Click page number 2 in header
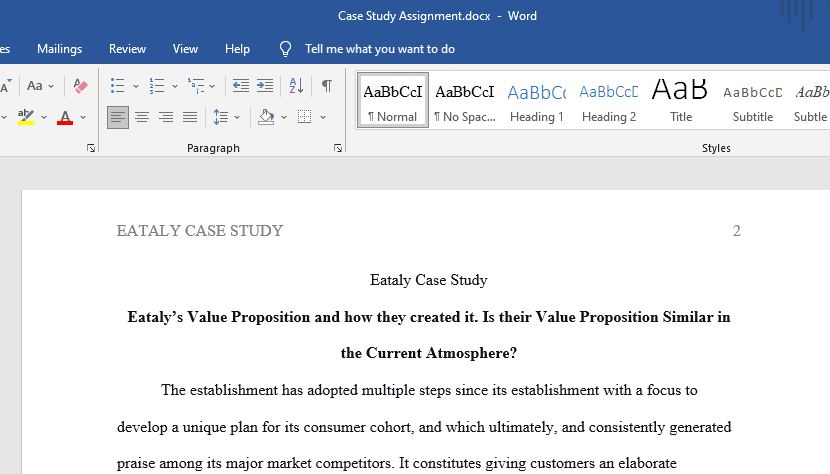Viewport: 830px width, 474px height. click(736, 231)
